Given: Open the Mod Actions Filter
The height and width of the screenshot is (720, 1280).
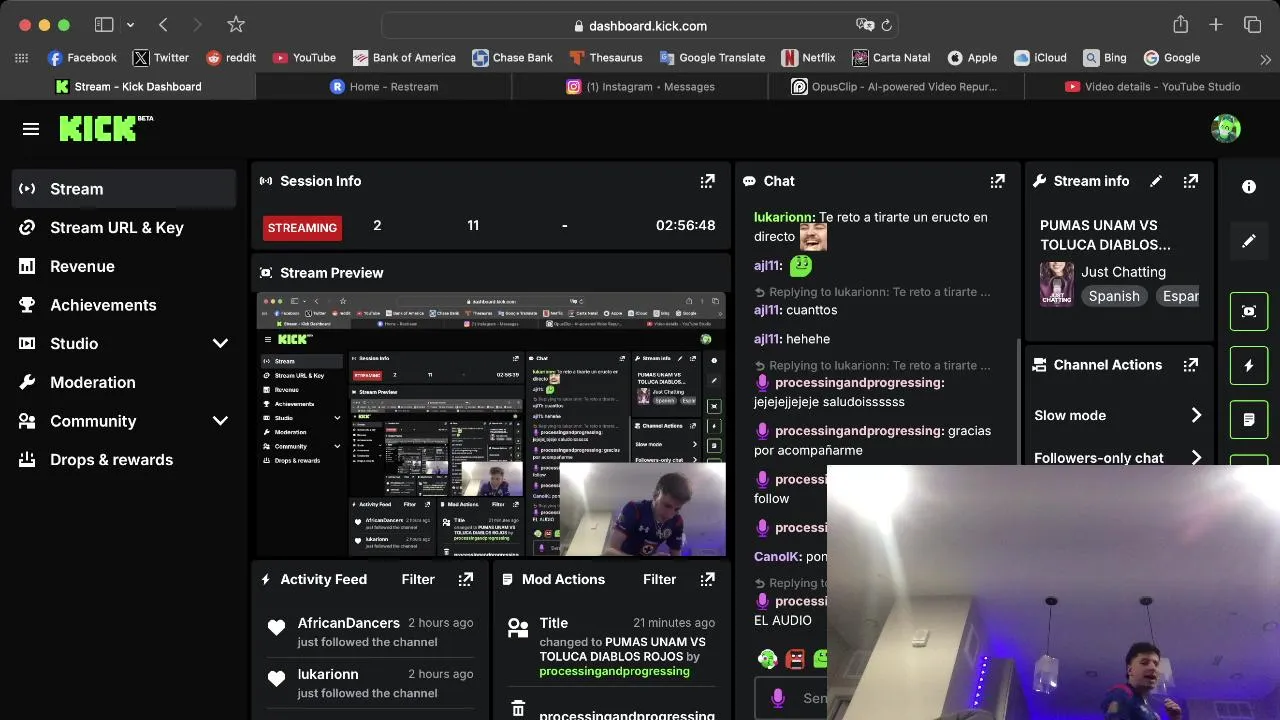Looking at the screenshot, I should tap(659, 579).
